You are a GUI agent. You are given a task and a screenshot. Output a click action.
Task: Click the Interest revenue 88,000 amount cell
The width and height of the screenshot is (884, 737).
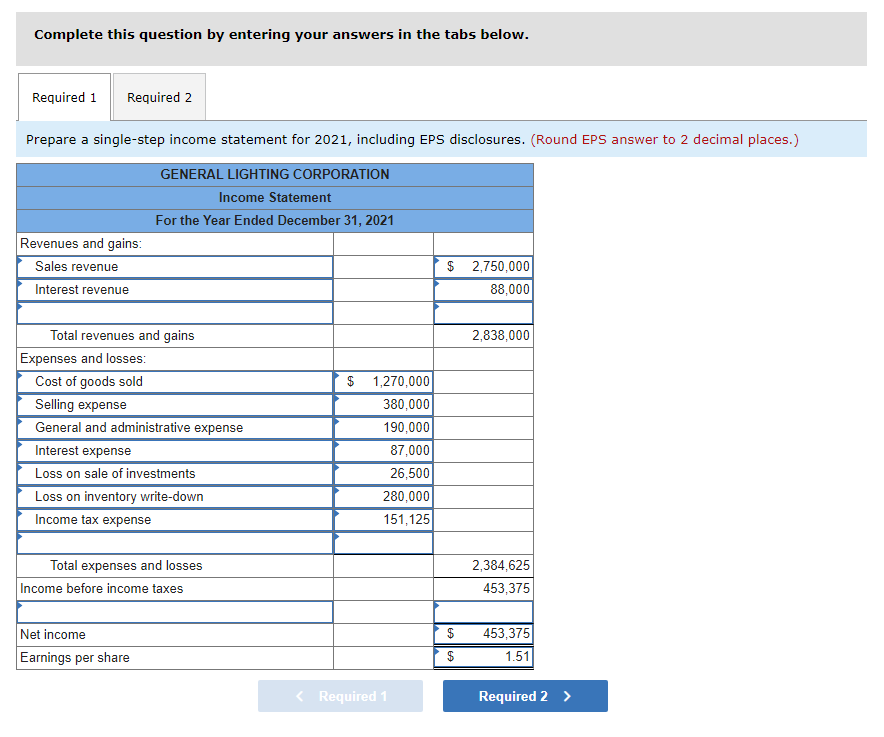point(483,289)
